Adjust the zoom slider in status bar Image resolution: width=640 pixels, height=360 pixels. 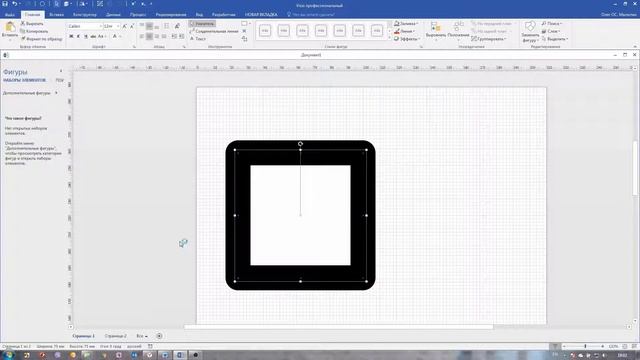[x=585, y=346]
